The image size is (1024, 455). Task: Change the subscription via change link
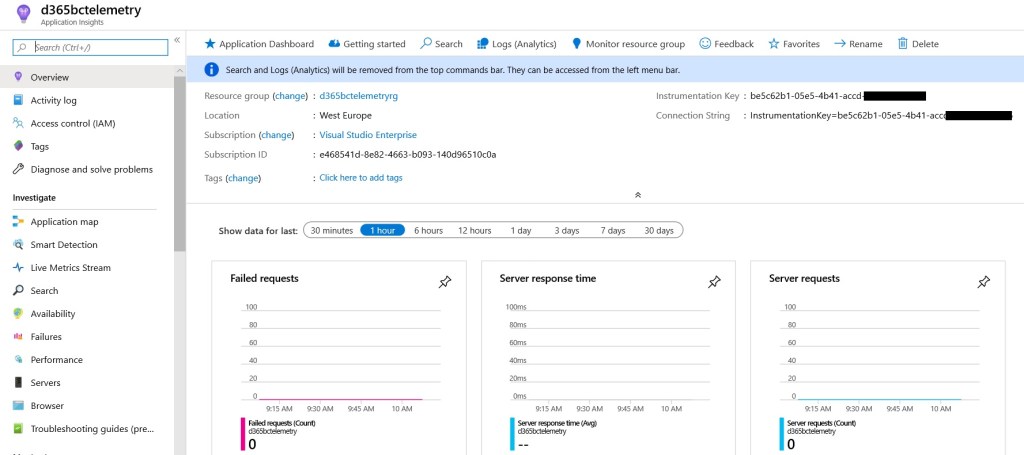(x=275, y=134)
